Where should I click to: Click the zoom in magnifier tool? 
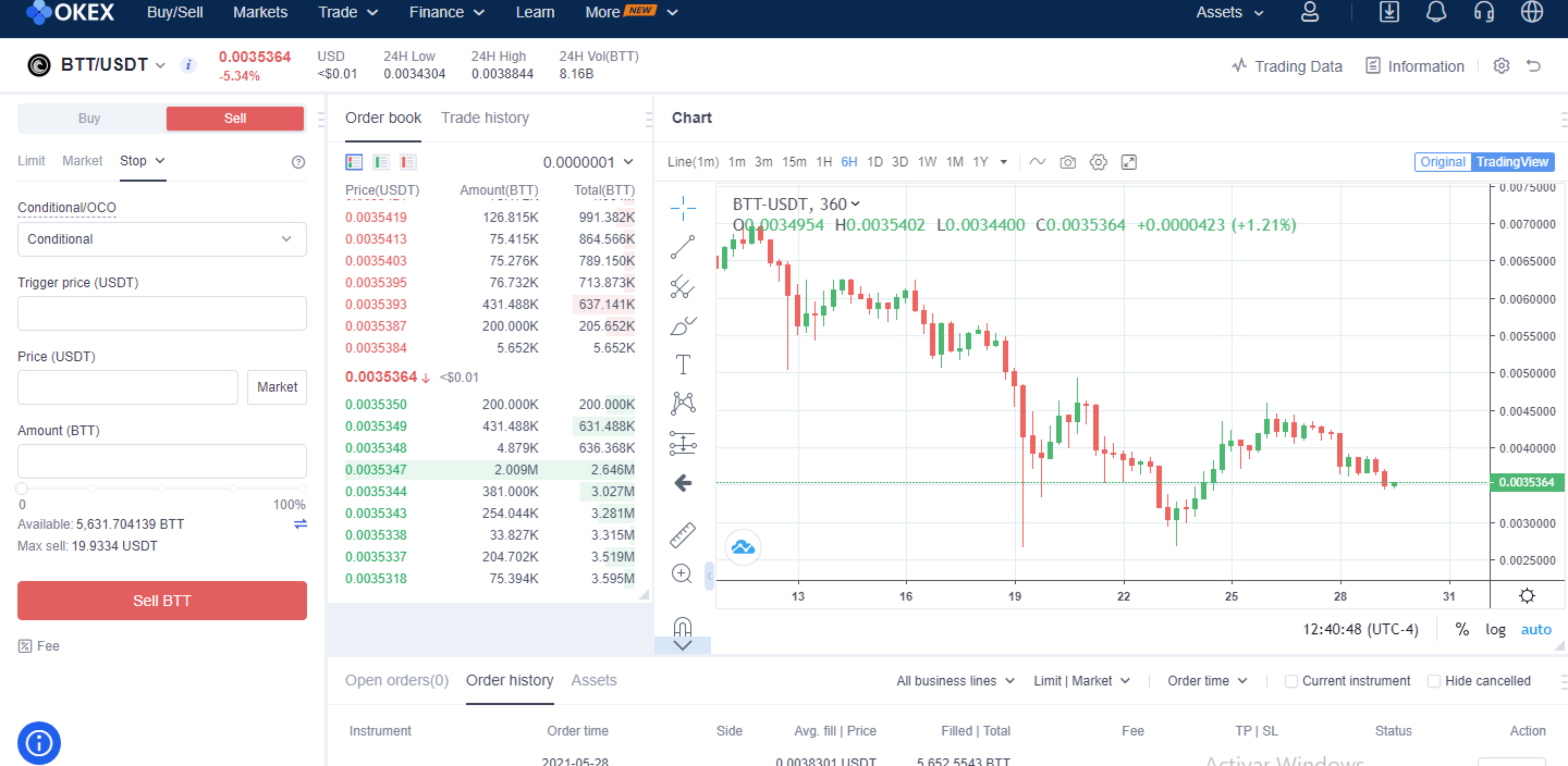coord(682,574)
